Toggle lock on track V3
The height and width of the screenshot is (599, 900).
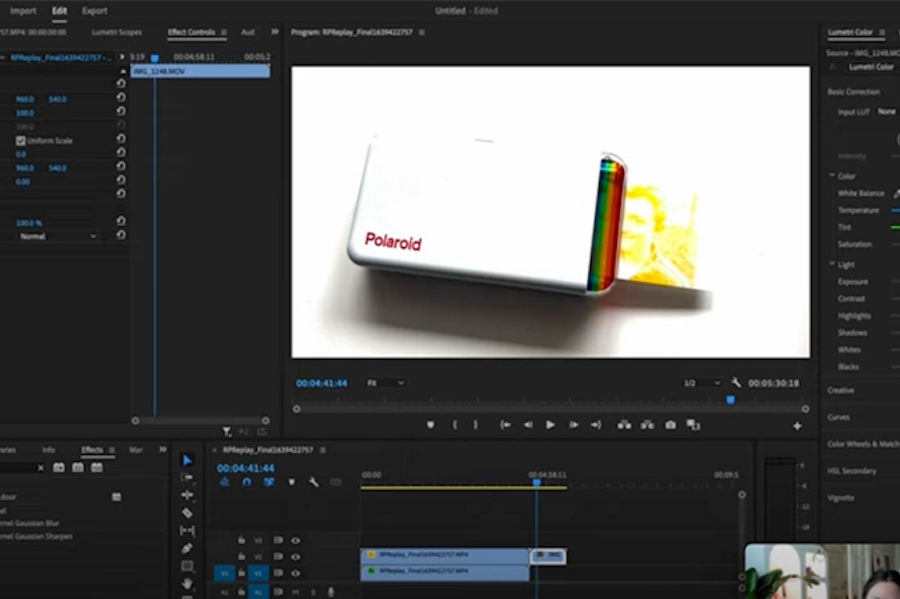242,540
